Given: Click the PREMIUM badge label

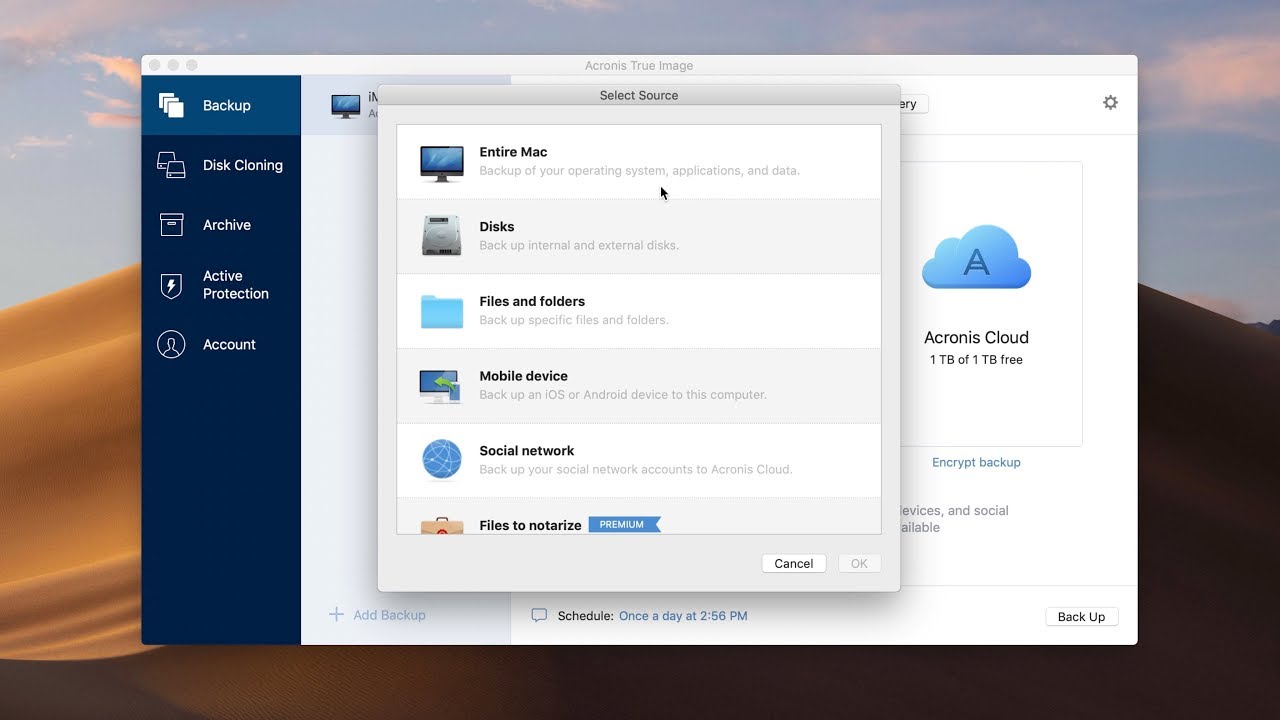Looking at the screenshot, I should point(623,524).
